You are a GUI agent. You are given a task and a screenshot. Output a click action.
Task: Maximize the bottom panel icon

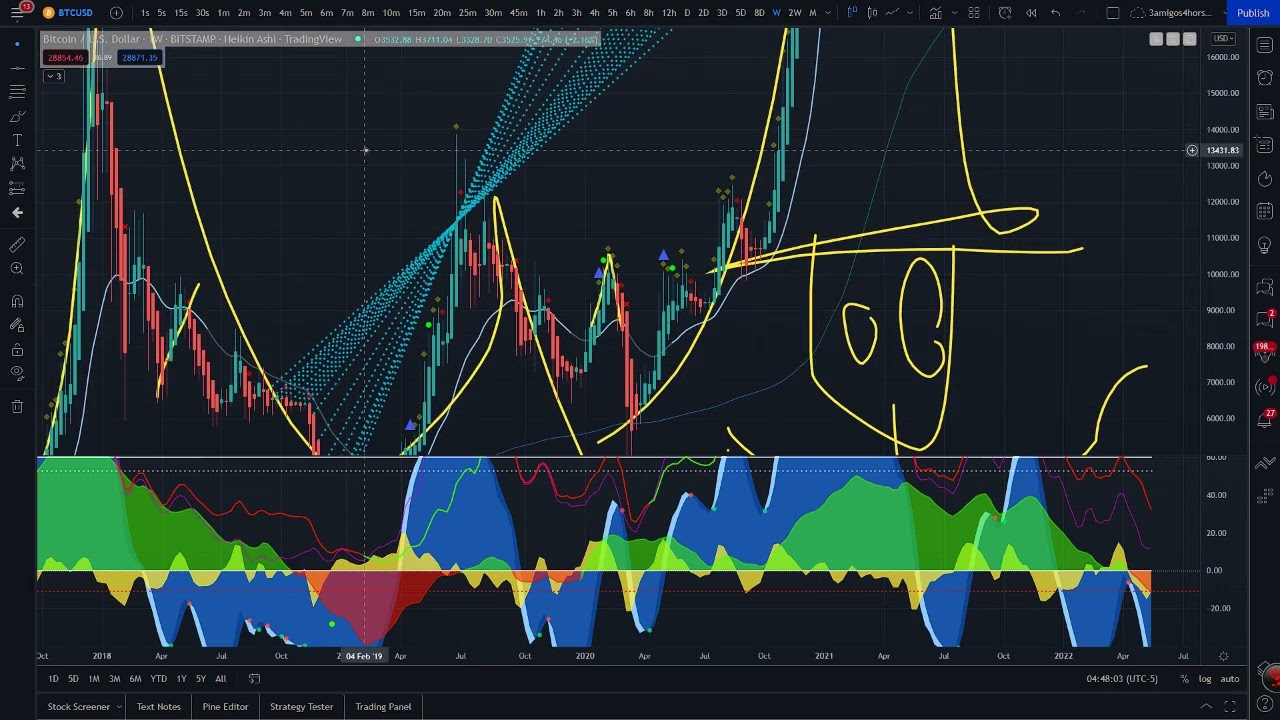(x=1229, y=707)
